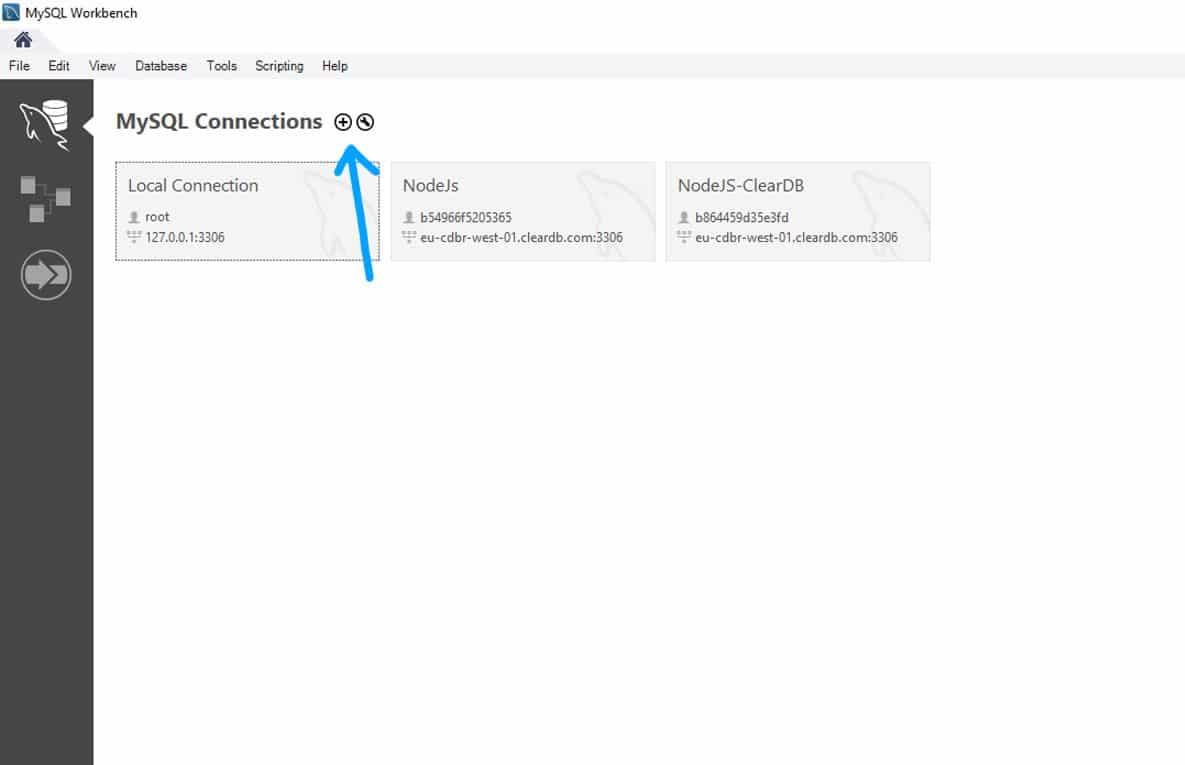The image size is (1185, 765).
Task: Open the Help menu
Action: pos(335,66)
